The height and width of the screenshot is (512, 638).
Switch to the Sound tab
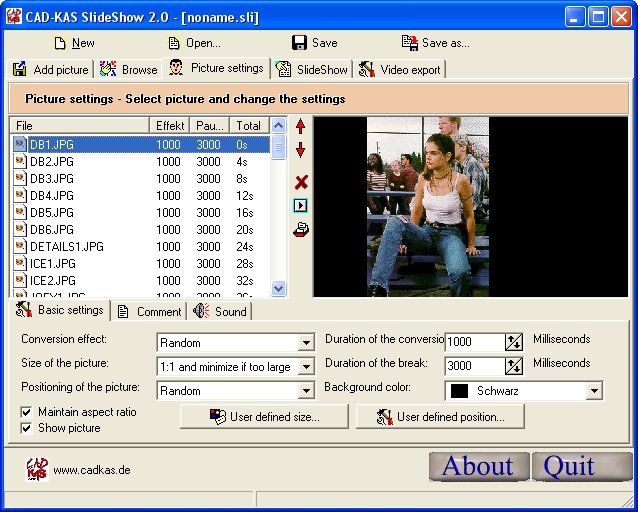[220, 311]
